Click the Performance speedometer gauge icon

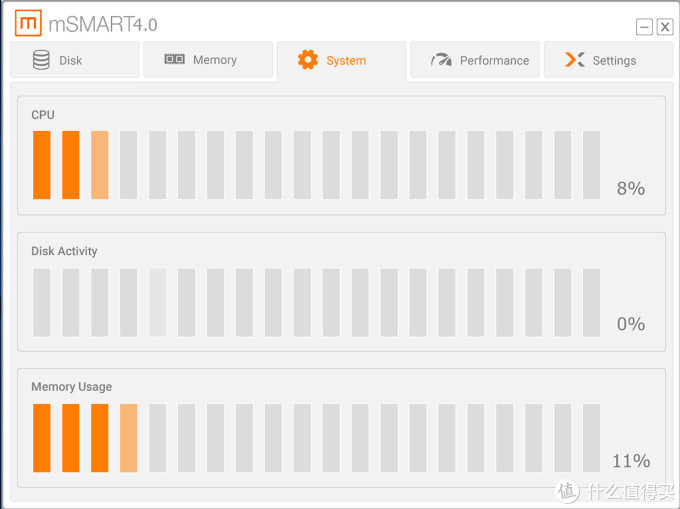(x=441, y=60)
